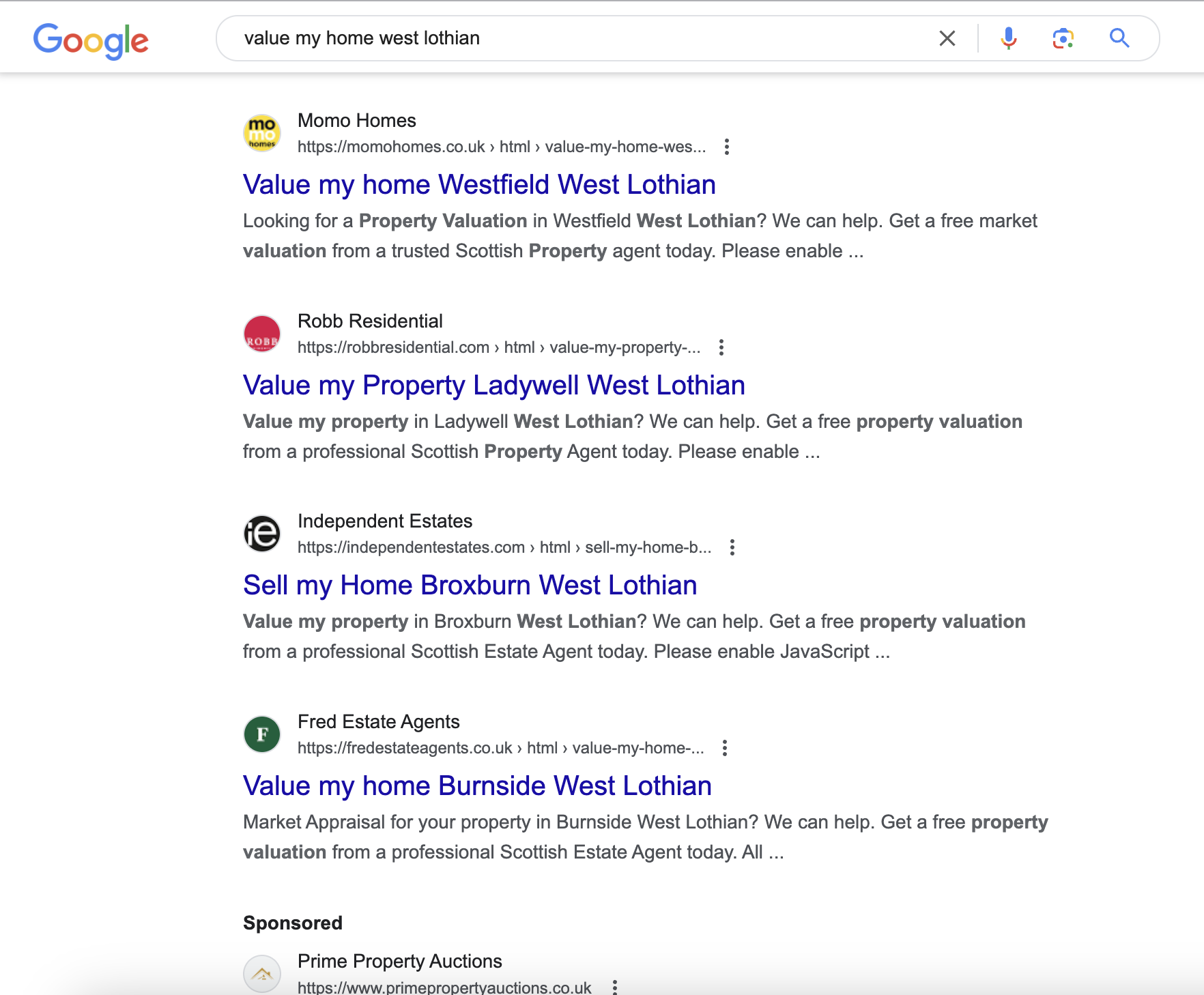Click in the search input field
The width and height of the screenshot is (1204, 995).
(x=580, y=38)
